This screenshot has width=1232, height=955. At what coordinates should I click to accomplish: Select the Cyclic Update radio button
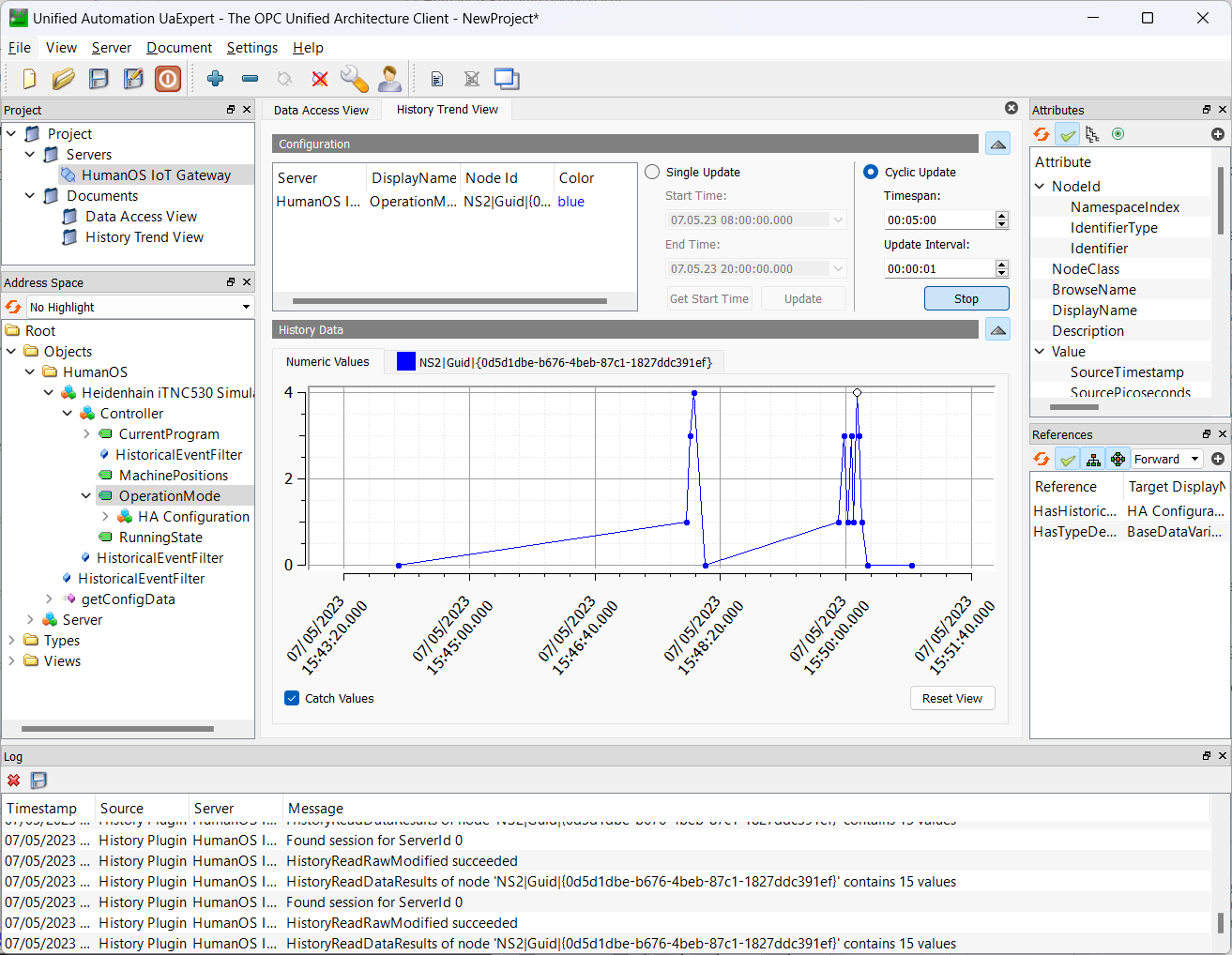coord(871,172)
